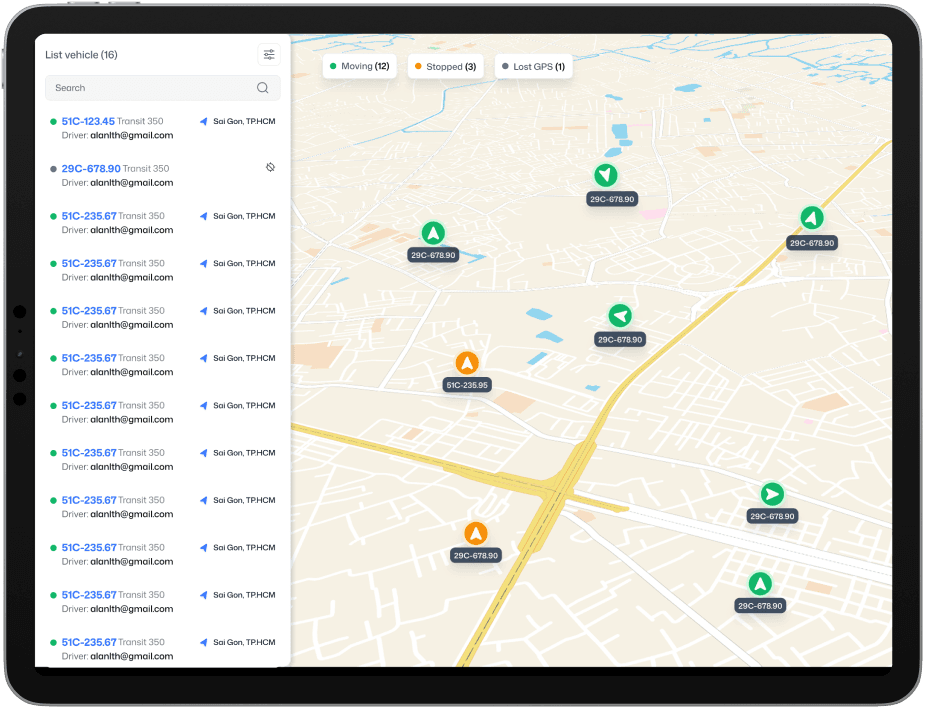
Task: Toggle the Moving (12) status filter
Action: click(359, 67)
